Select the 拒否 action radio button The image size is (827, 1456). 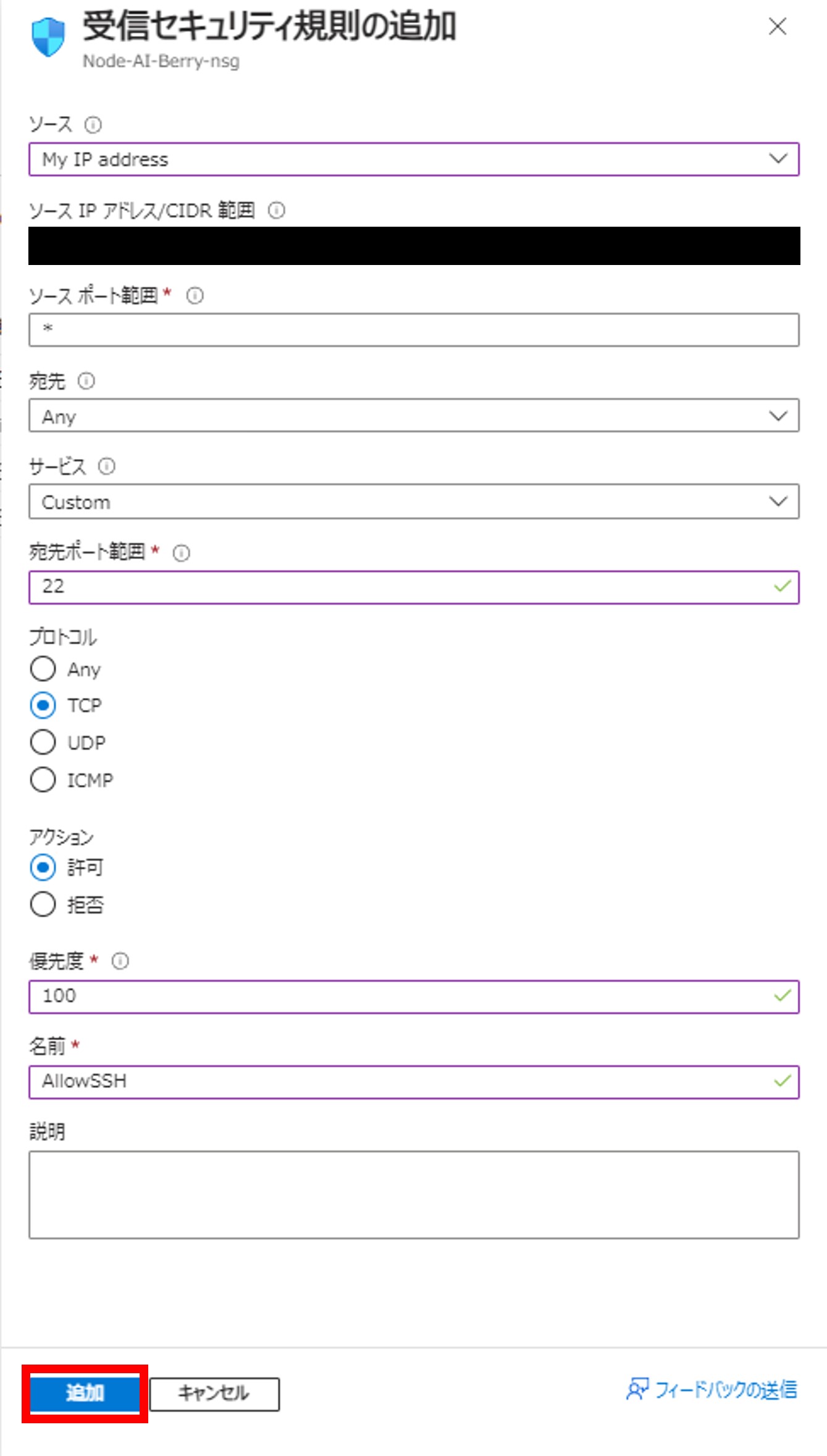[43, 905]
